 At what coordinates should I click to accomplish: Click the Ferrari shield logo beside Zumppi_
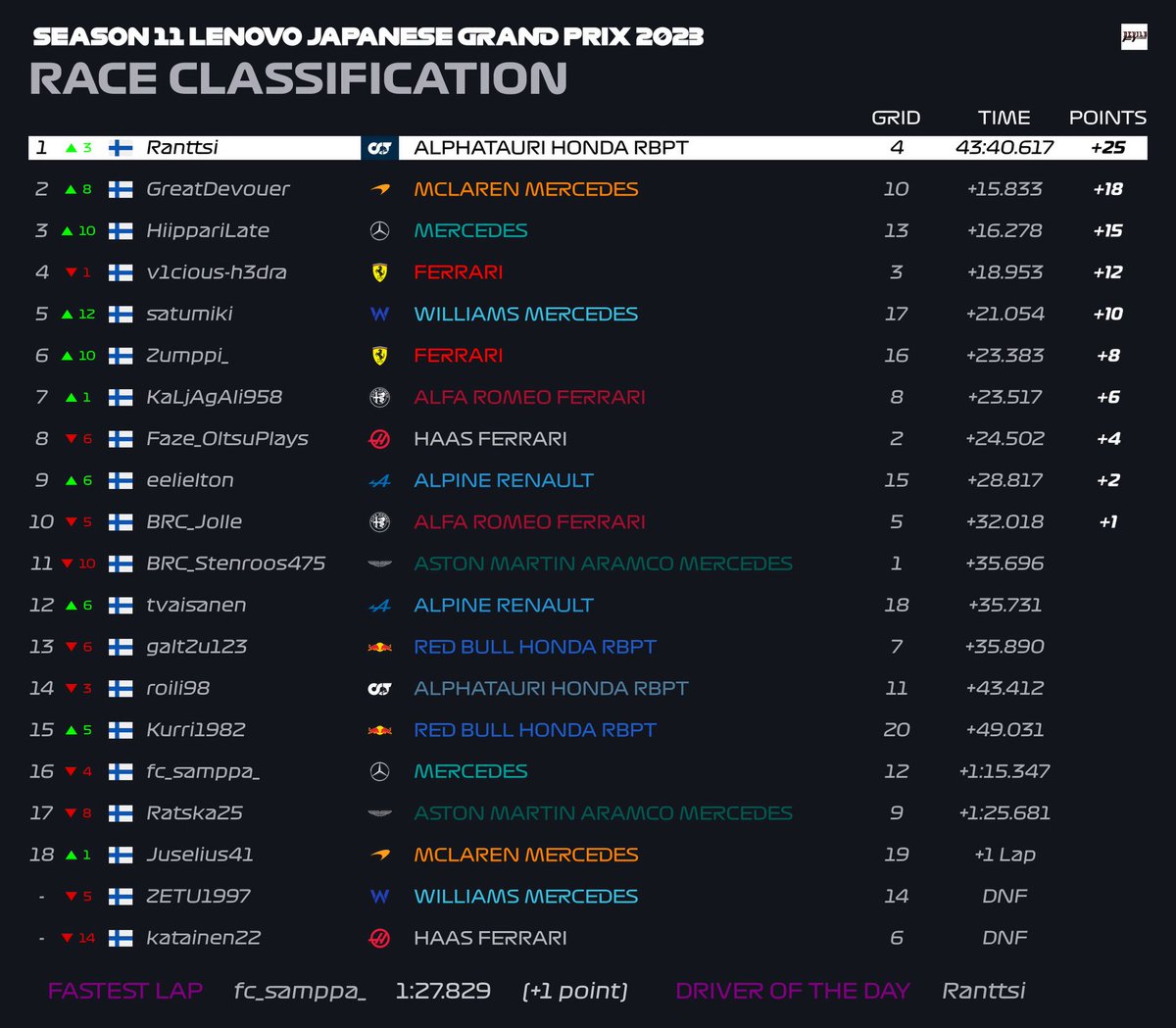pyautogui.click(x=379, y=356)
